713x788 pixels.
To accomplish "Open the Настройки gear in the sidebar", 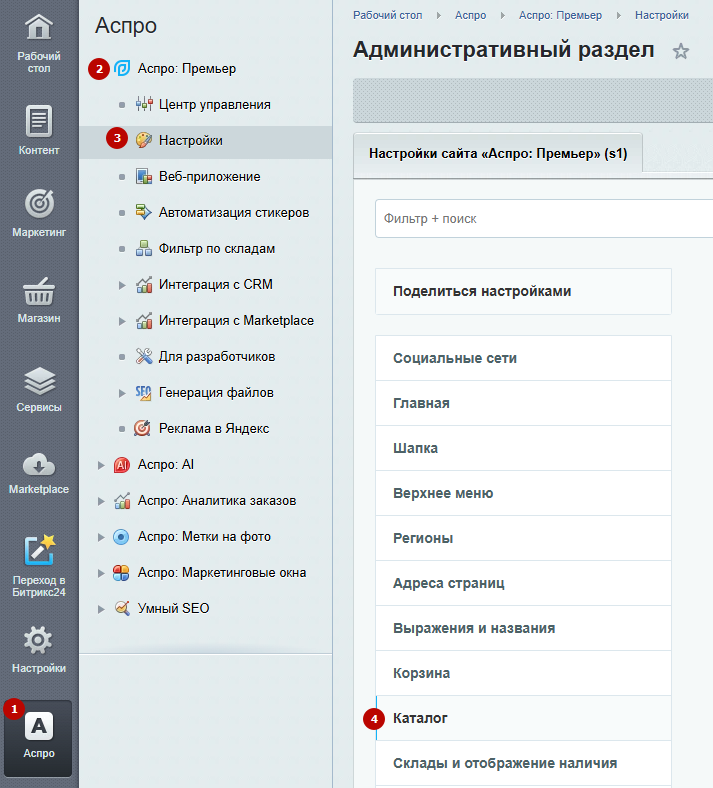I will click(39, 640).
